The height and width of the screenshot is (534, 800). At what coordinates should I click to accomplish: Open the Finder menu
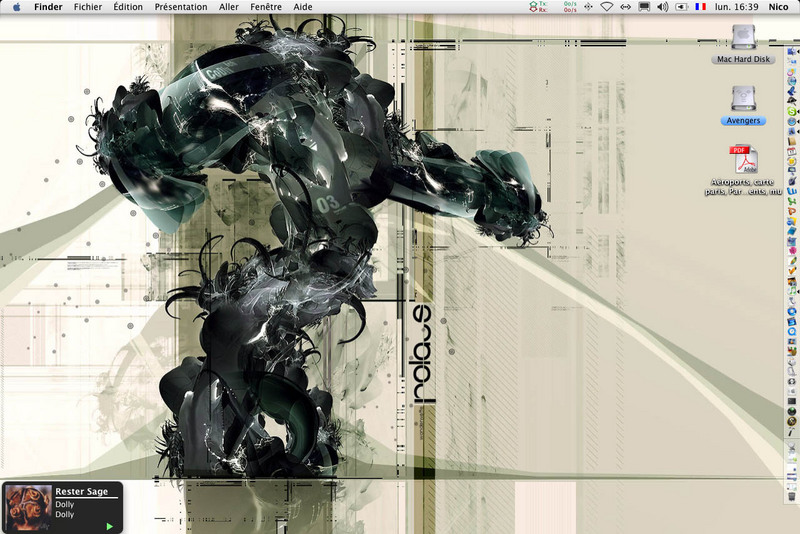[x=48, y=7]
